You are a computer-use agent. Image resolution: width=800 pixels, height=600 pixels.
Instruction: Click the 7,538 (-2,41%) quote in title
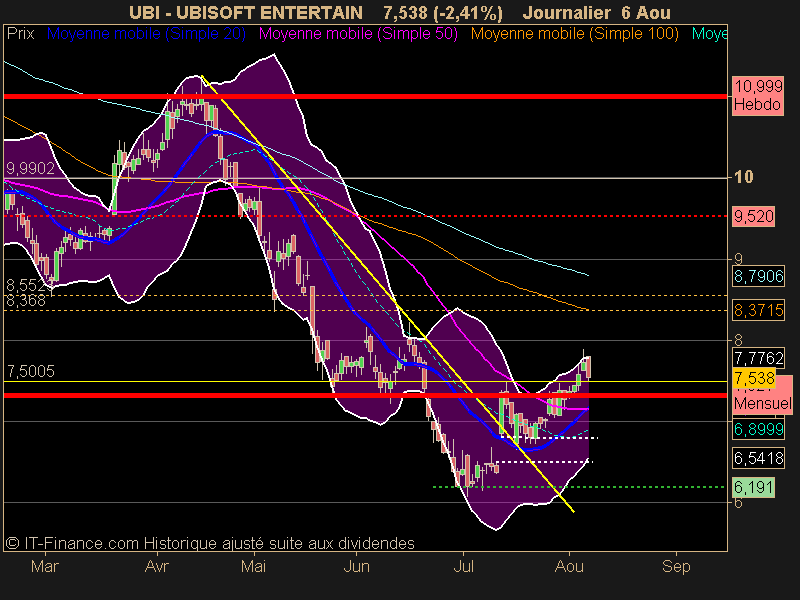point(443,12)
